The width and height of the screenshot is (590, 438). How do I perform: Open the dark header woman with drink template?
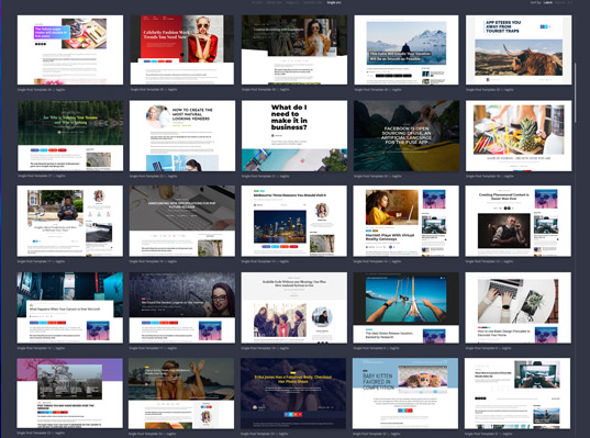[294, 50]
